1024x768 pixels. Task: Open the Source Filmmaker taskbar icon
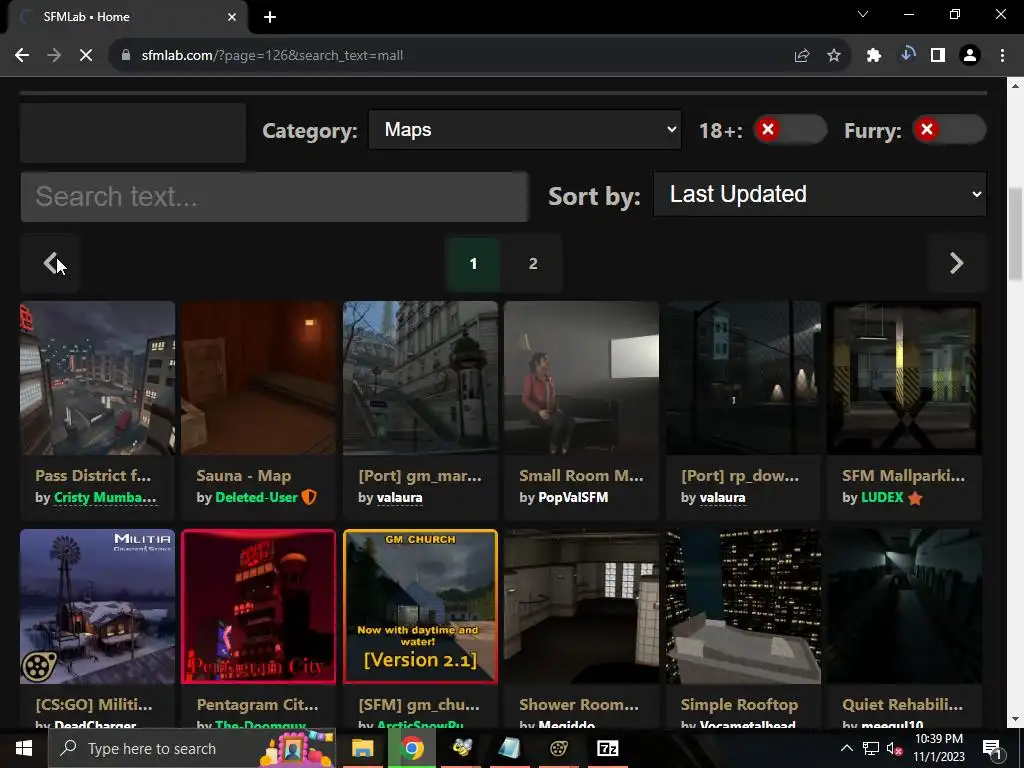(558, 748)
